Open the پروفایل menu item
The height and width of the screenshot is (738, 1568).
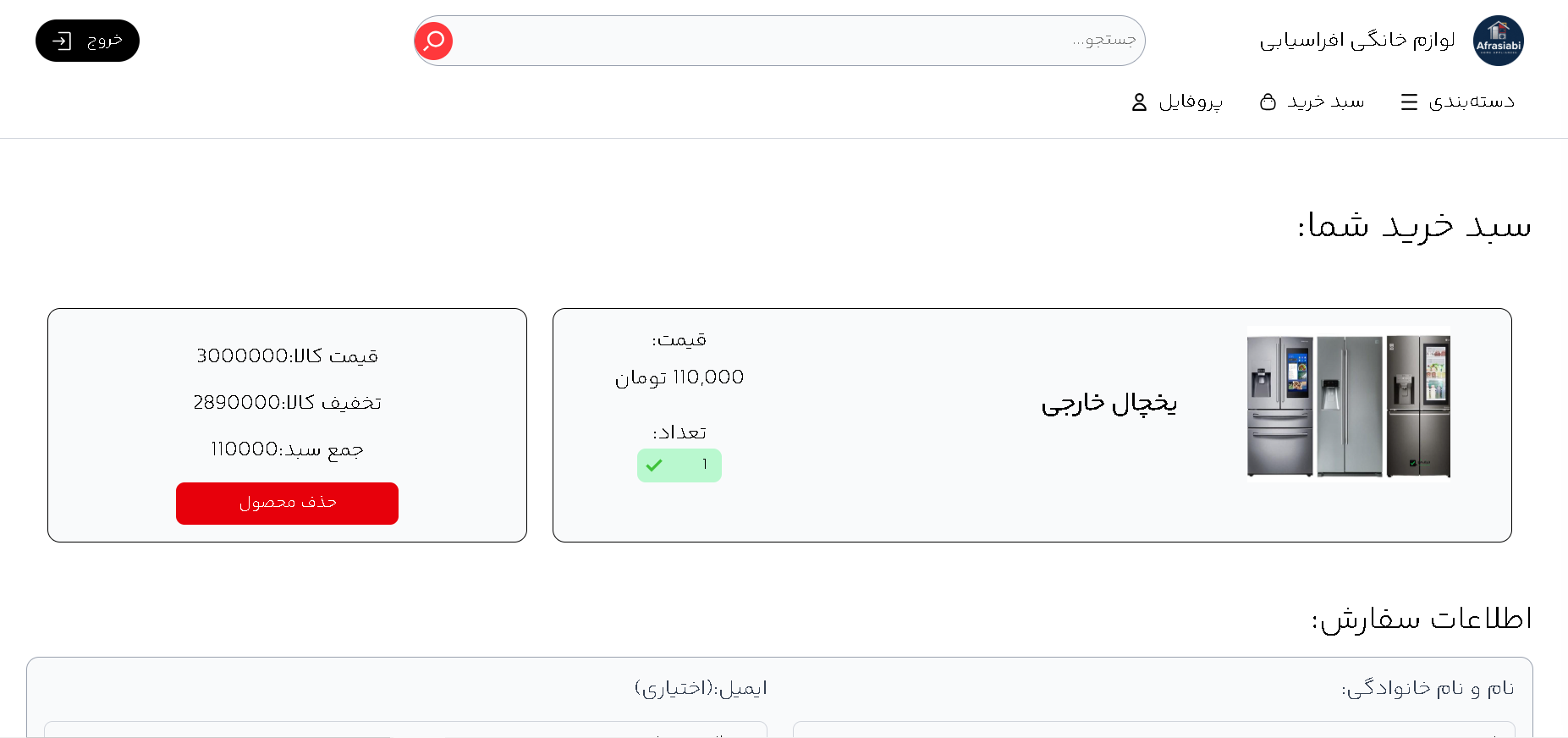[1191, 102]
